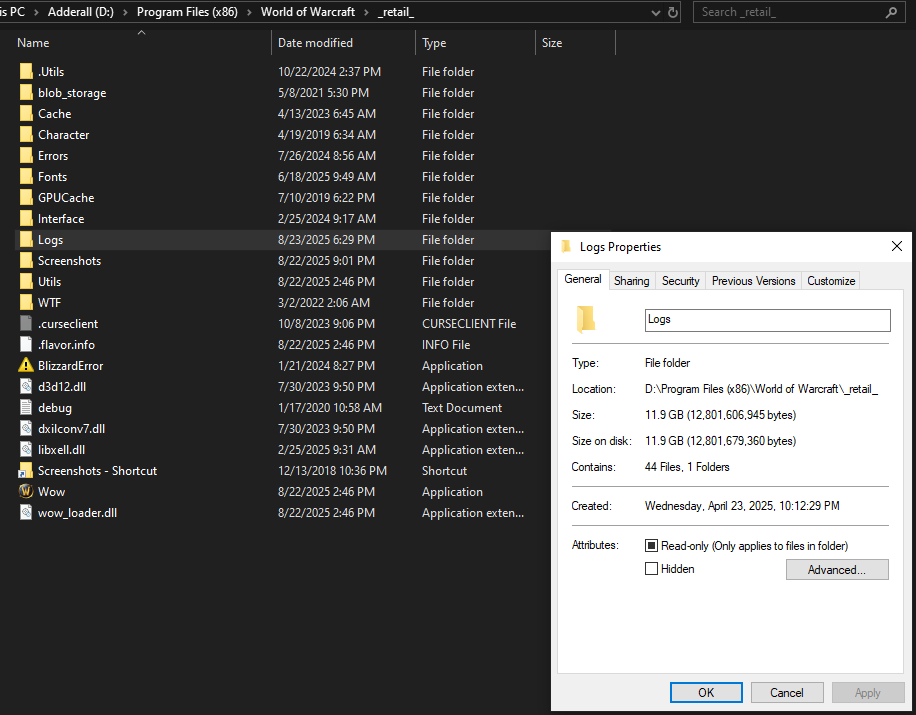This screenshot has height=715, width=916.
Task: Click Cancel in Logs Properties
Action: [787, 693]
